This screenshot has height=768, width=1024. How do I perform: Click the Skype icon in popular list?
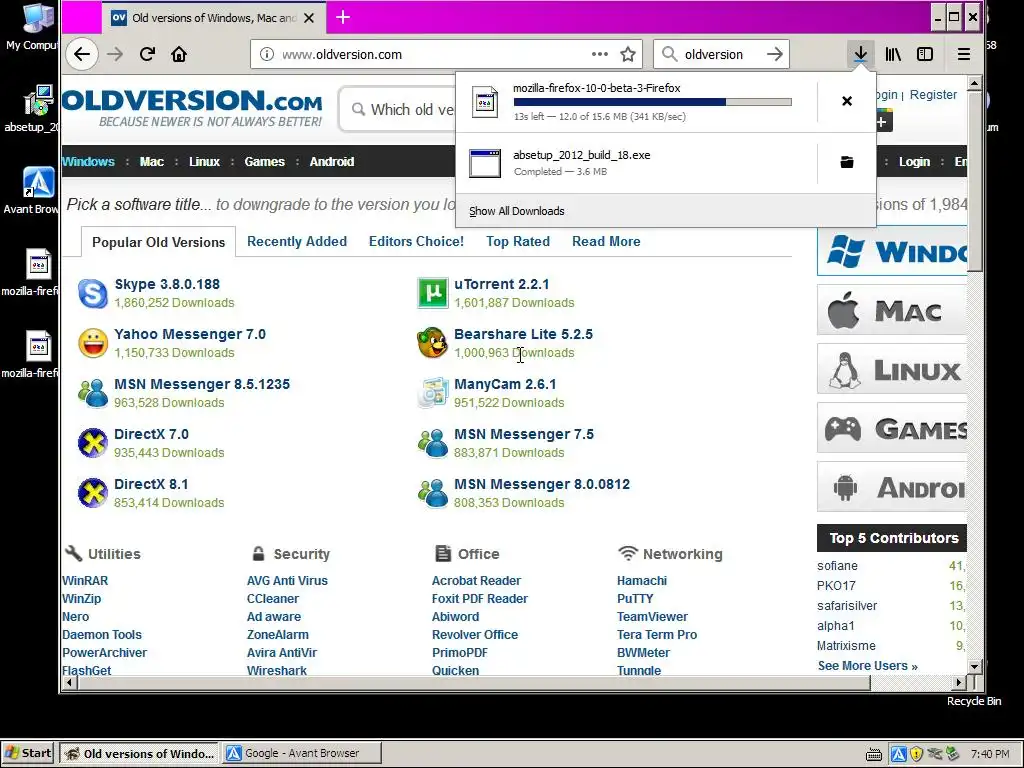93,293
